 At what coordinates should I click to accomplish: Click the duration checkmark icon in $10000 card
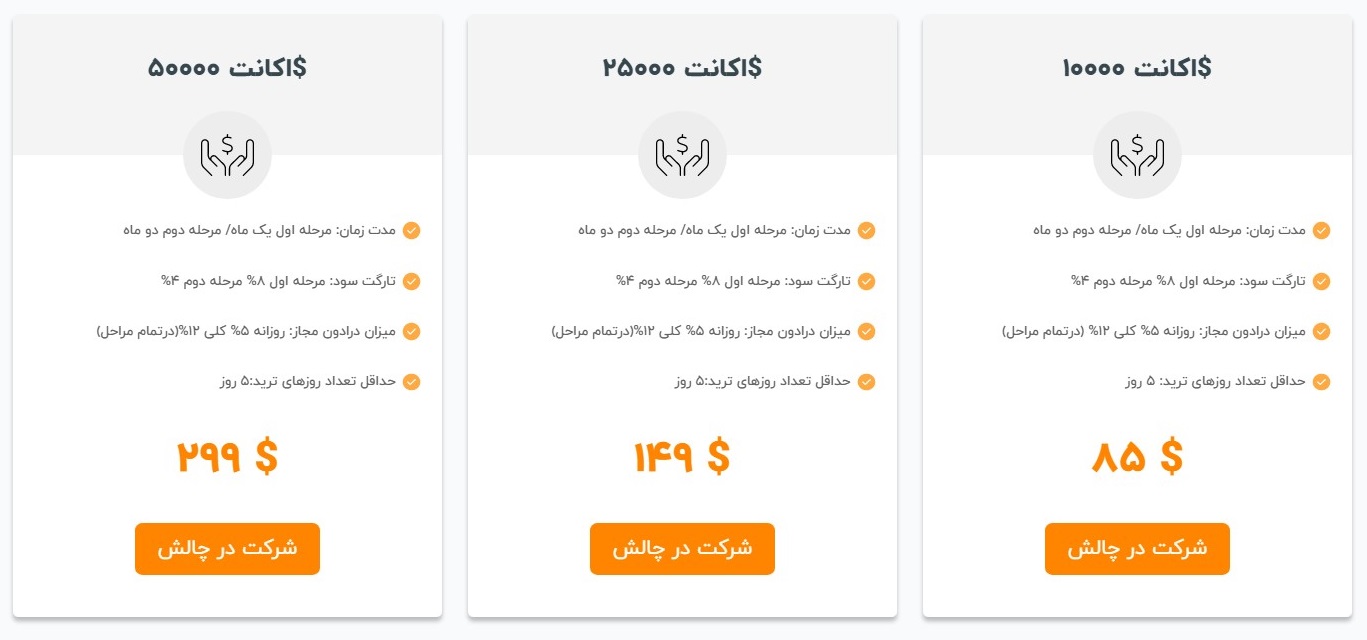(x=1322, y=231)
